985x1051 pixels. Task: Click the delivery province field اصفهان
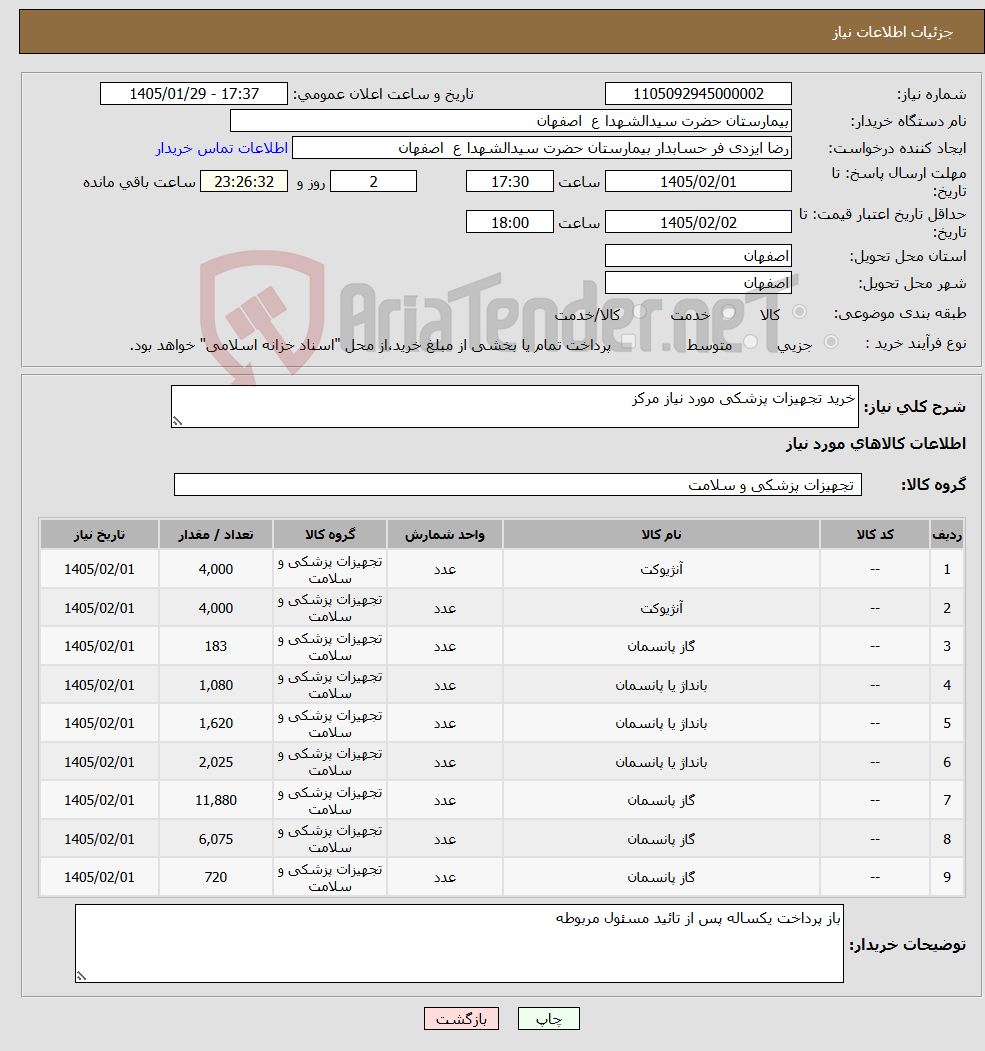coord(698,256)
